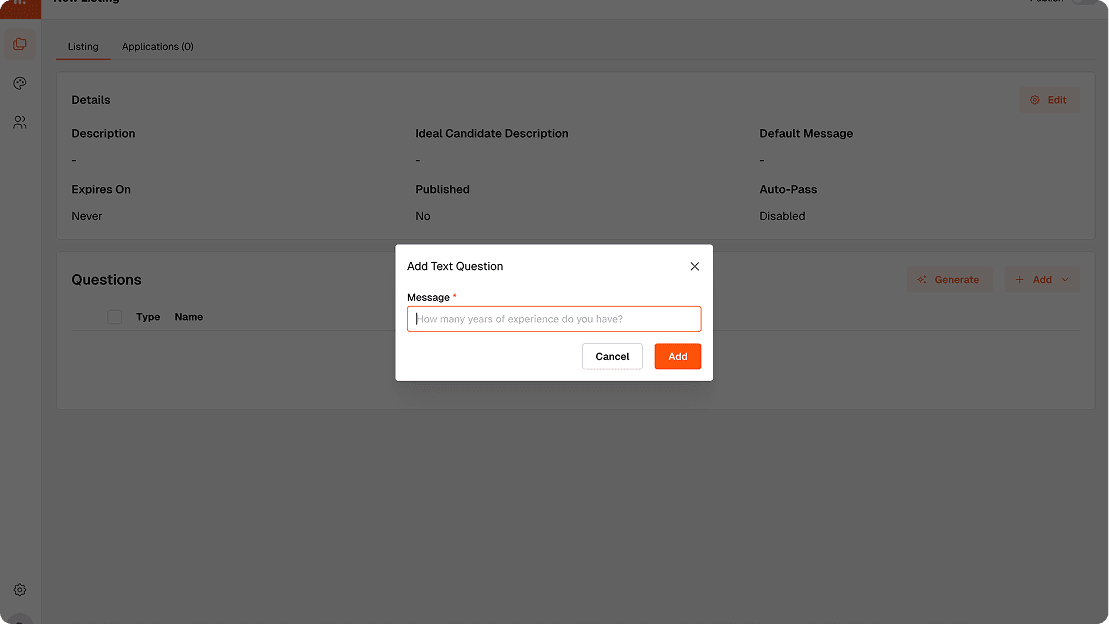Click the Edit button in the Details section
This screenshot has height=624, width=1109.
(x=1049, y=99)
